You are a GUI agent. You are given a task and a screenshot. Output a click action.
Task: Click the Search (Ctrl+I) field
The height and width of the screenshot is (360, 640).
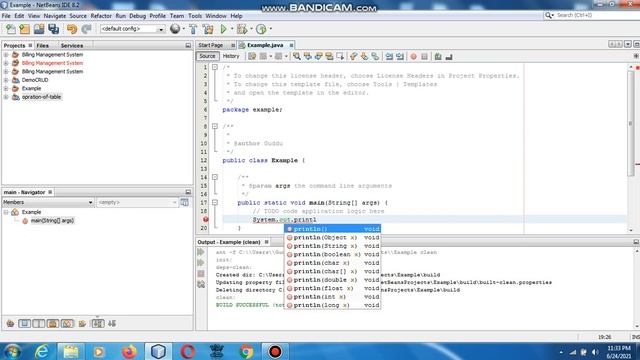594,15
